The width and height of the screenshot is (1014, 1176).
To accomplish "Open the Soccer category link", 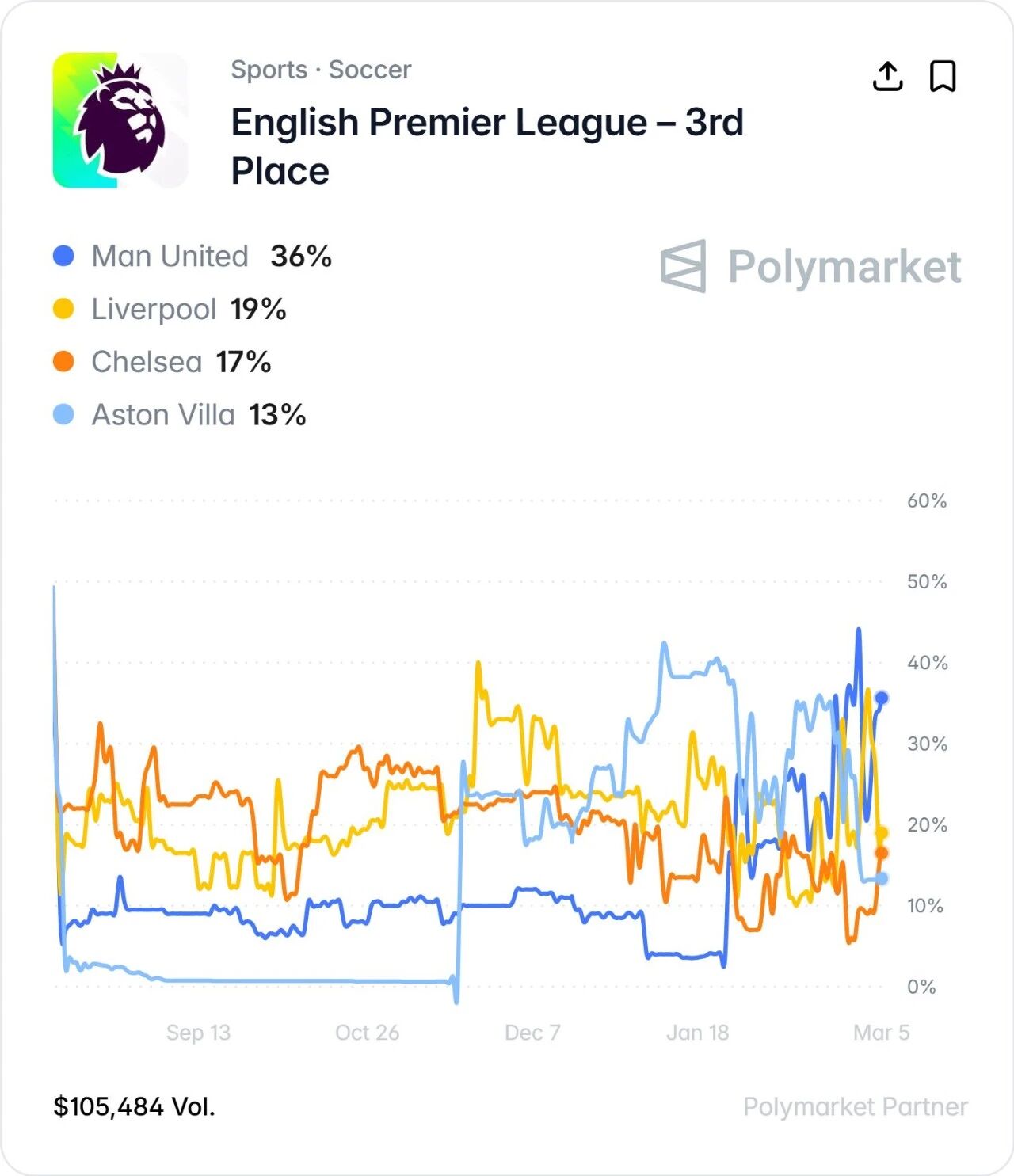I will pos(370,70).
